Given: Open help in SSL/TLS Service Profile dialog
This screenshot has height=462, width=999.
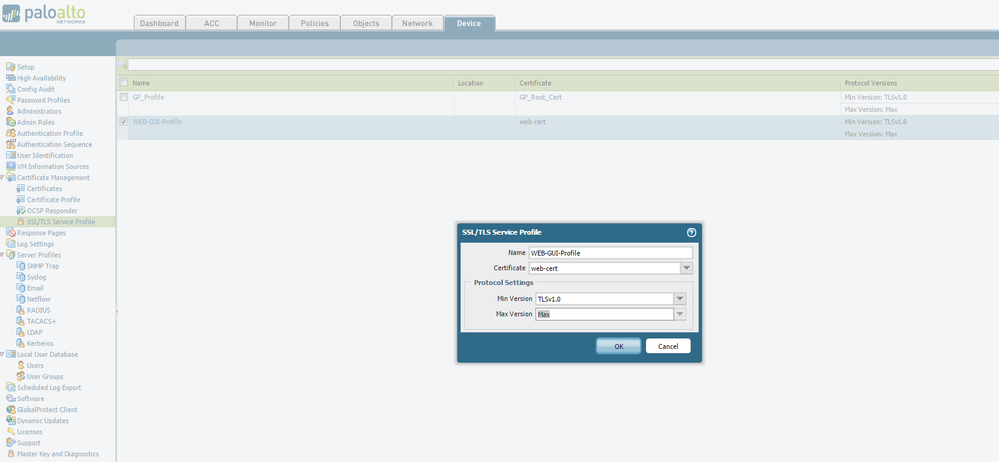Looking at the screenshot, I should [x=691, y=233].
